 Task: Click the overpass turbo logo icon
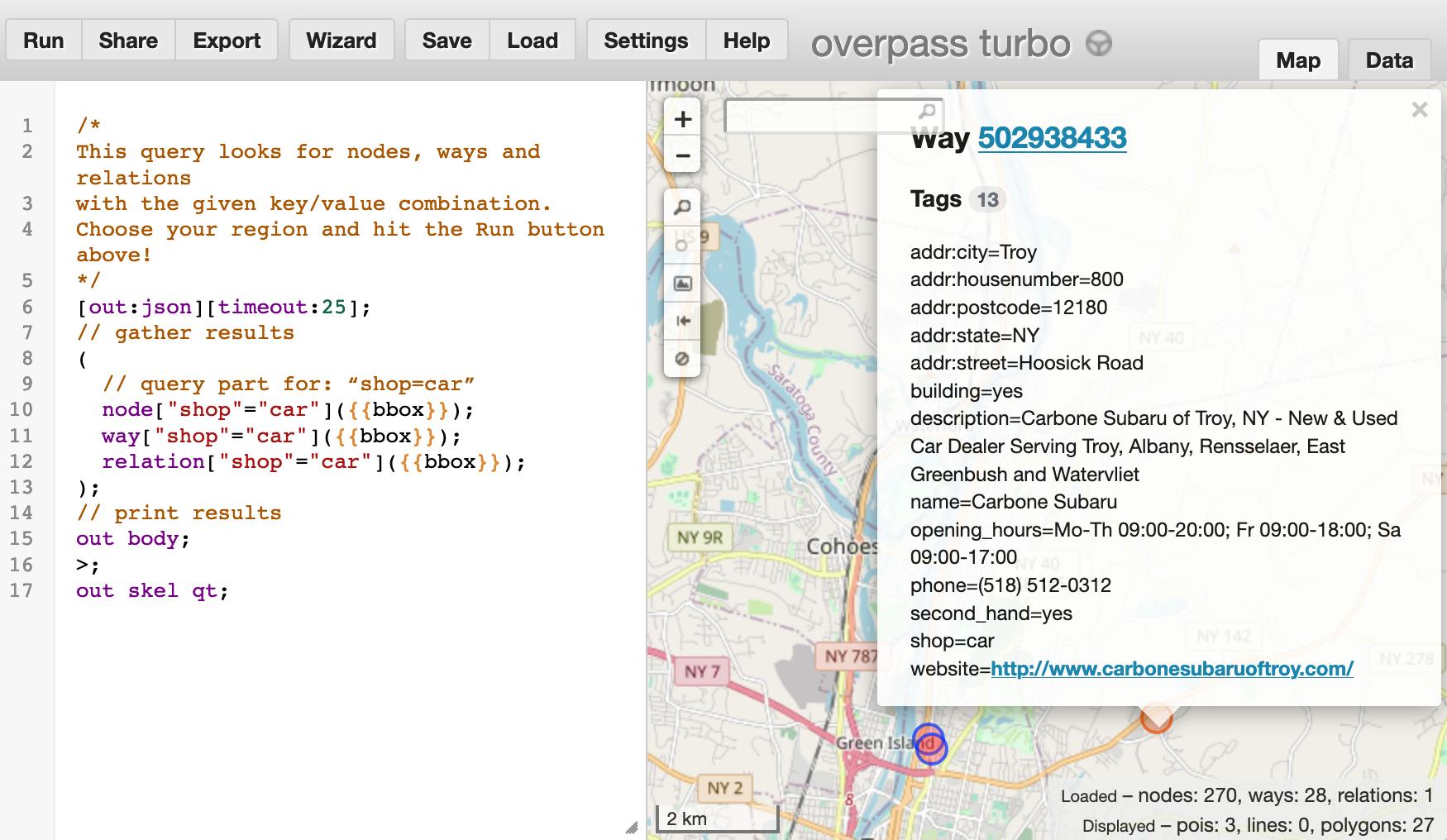[1099, 43]
